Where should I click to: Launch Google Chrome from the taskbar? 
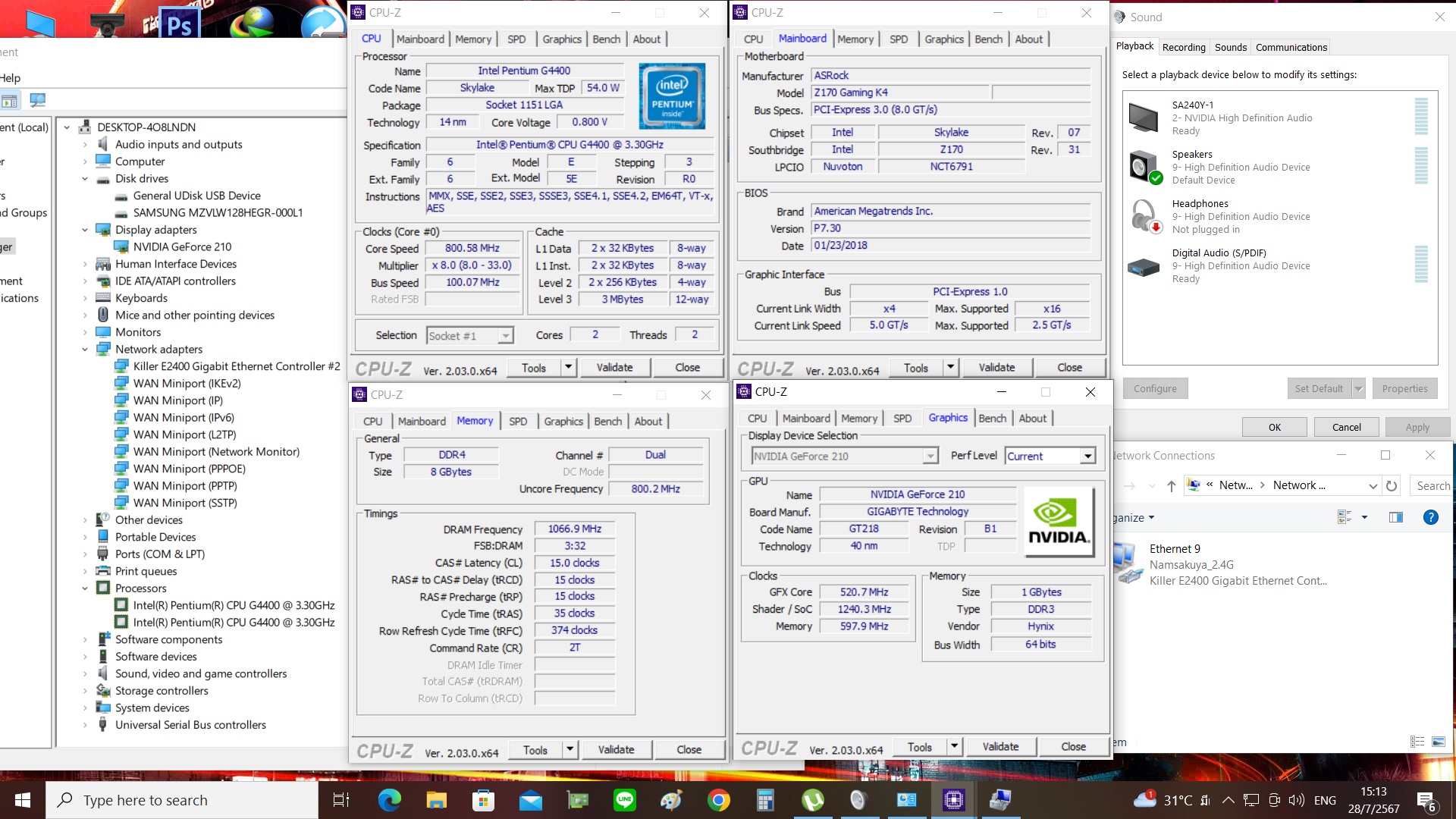click(x=718, y=800)
